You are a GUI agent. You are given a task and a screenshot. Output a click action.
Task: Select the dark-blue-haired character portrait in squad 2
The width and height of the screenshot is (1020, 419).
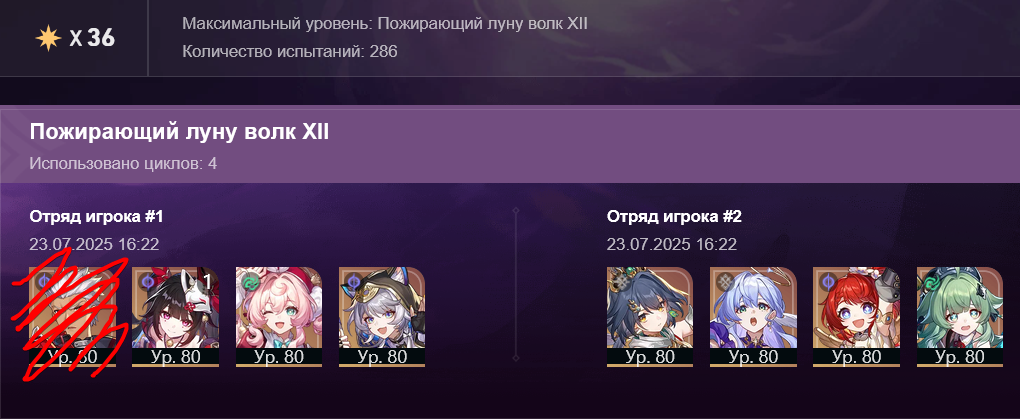[650, 317]
